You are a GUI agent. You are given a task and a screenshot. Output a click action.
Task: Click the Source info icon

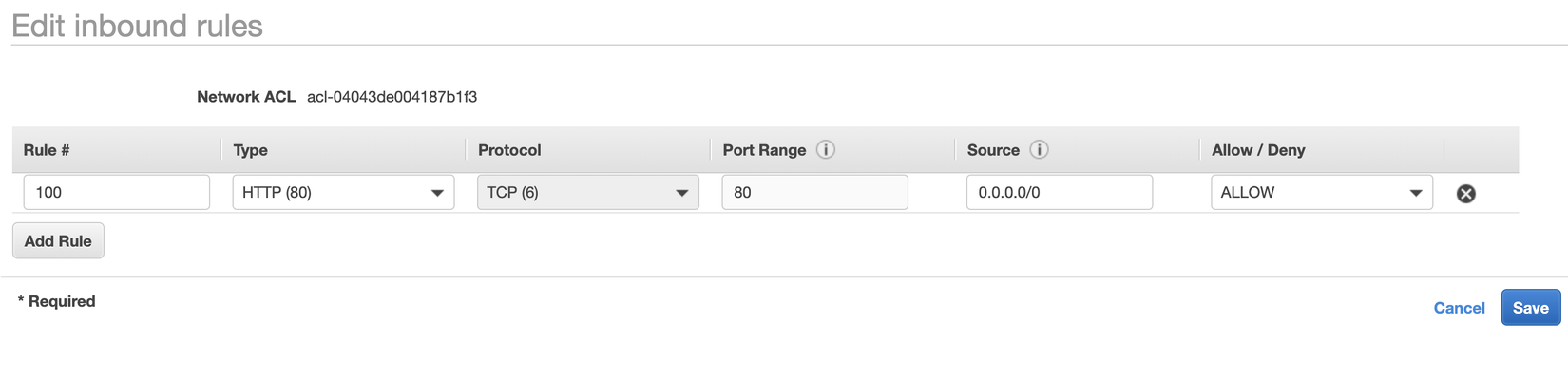pos(1039,150)
